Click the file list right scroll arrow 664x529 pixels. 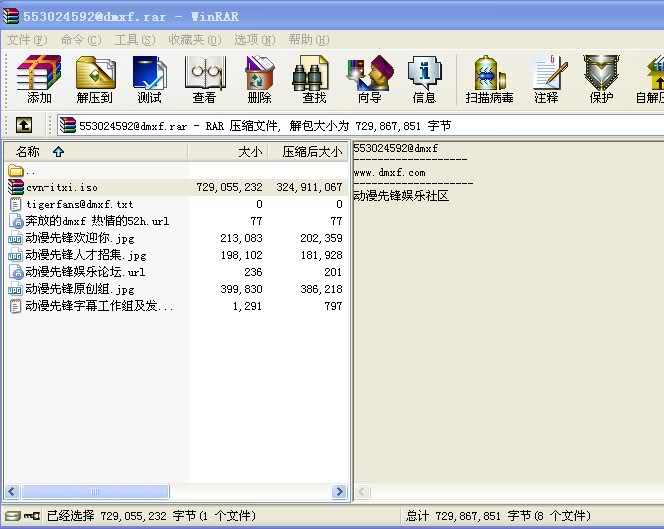coord(339,491)
